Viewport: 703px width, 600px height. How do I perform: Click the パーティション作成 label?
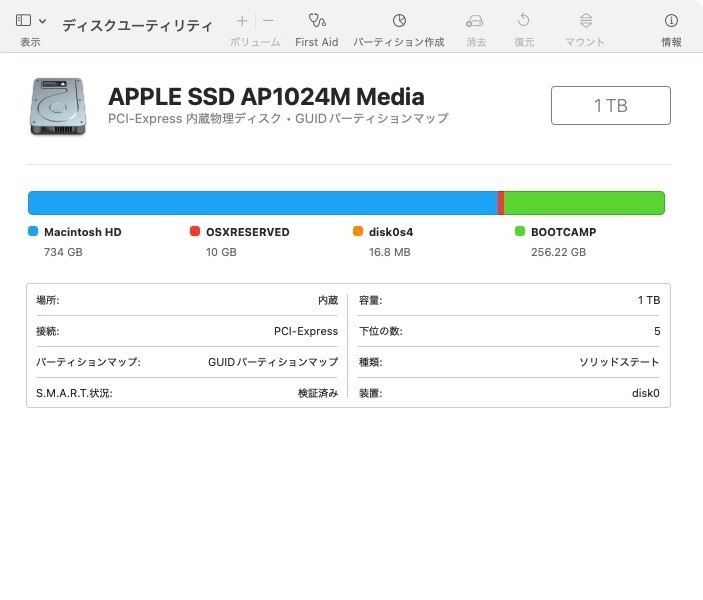point(399,42)
